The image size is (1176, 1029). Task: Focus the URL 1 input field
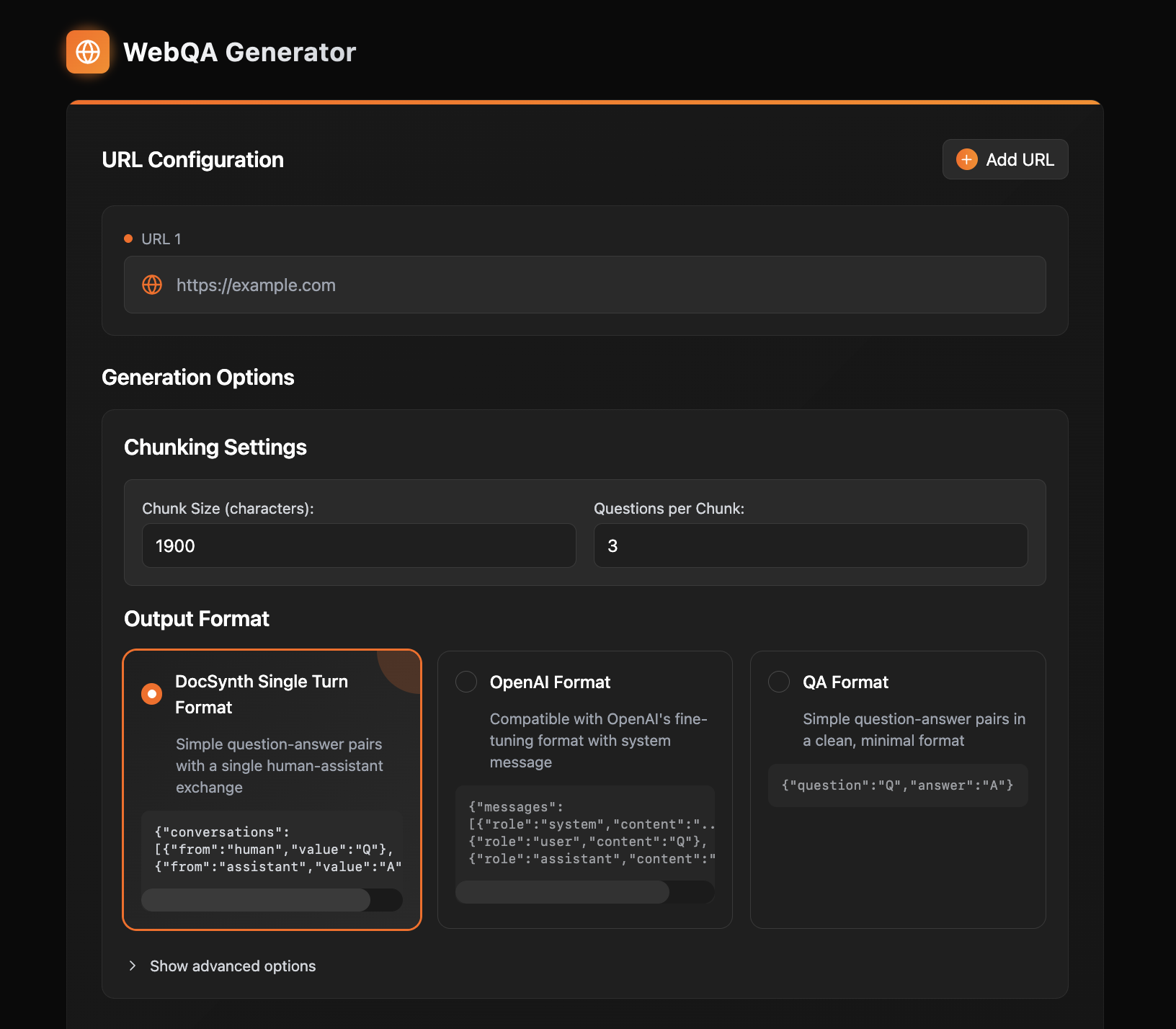pos(585,285)
